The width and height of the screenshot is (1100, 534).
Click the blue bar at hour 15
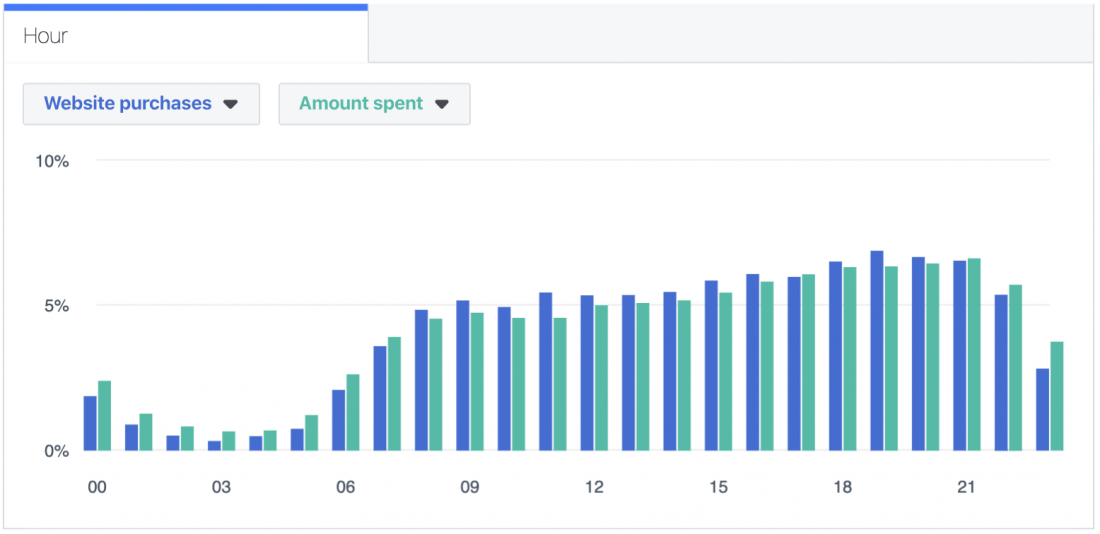coord(711,366)
